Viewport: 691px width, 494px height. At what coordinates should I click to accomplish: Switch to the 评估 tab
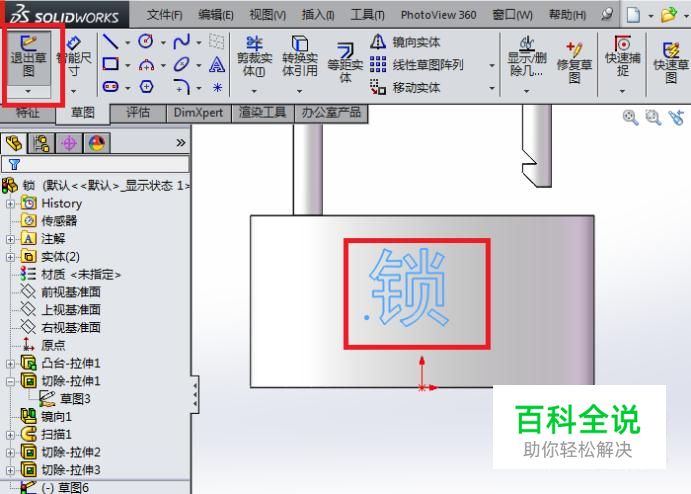click(x=138, y=113)
